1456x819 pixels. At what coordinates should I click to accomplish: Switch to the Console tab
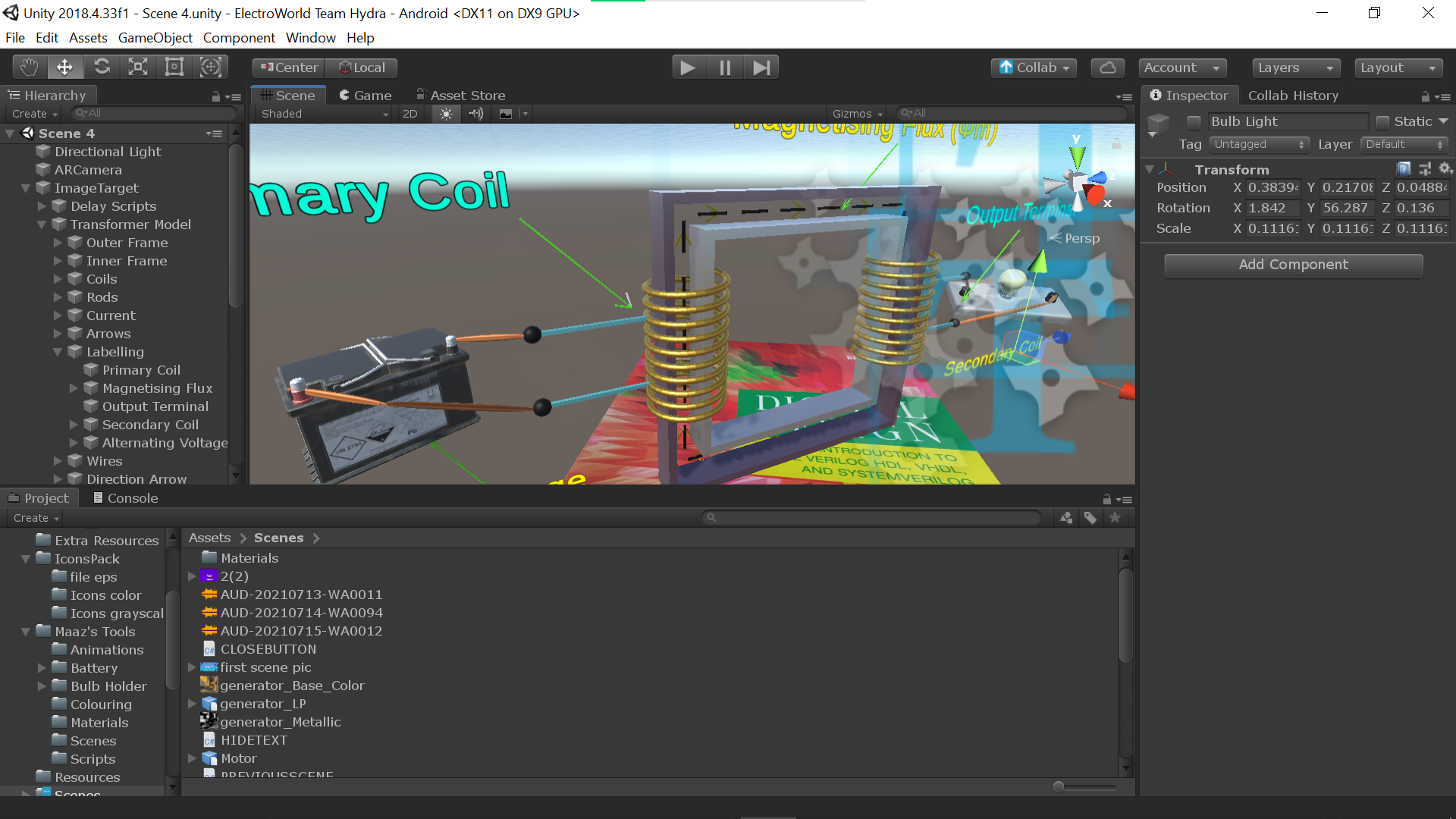tap(125, 498)
